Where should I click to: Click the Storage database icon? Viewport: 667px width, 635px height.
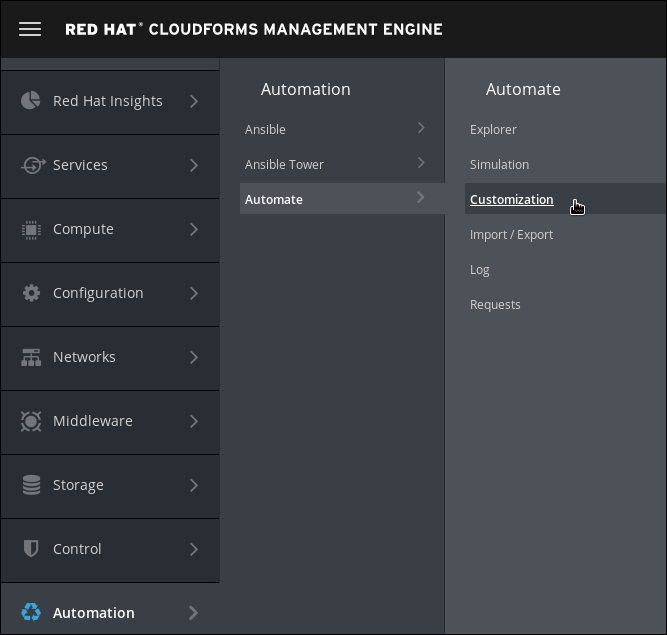pyautogui.click(x=31, y=485)
